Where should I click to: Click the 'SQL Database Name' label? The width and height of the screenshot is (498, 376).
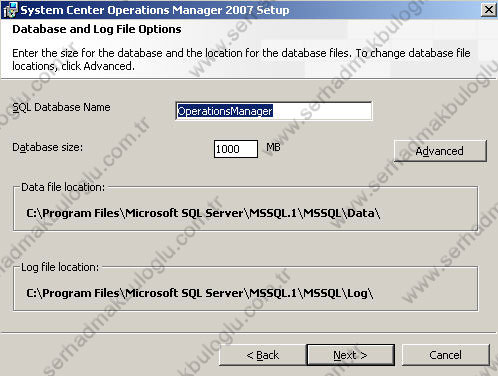click(x=61, y=107)
